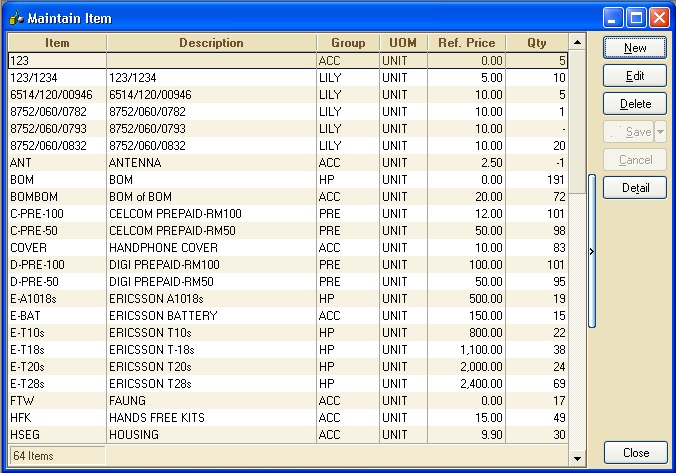Sort by the Description column header

tap(211, 43)
